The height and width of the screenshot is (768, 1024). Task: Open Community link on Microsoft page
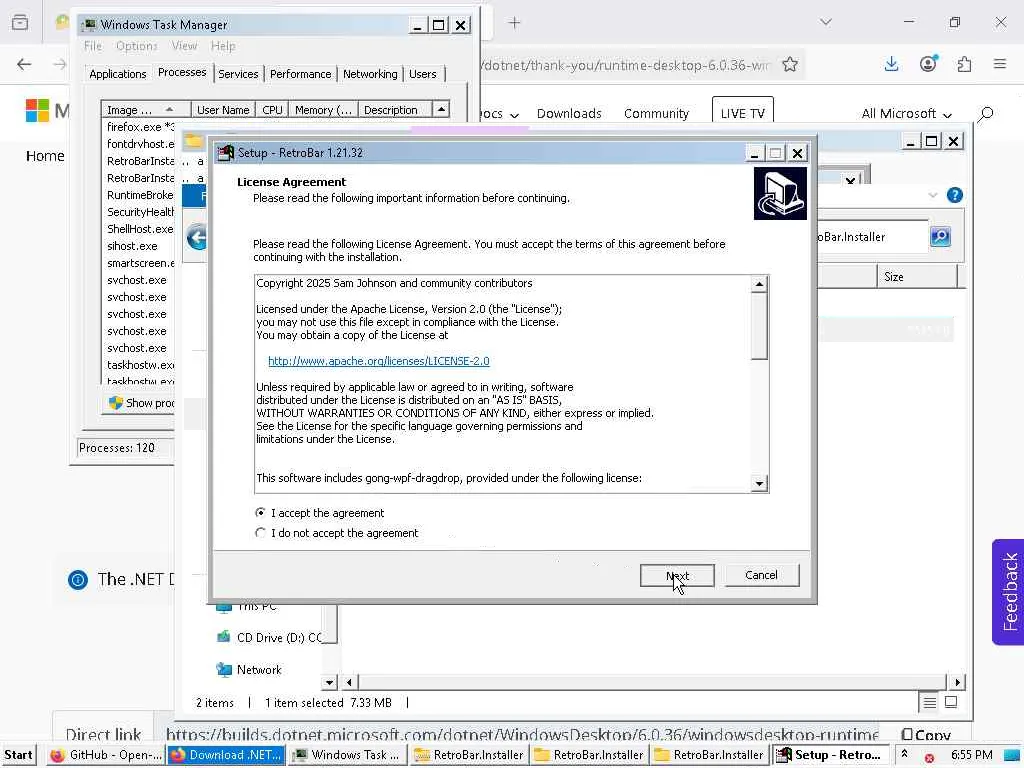pos(656,114)
